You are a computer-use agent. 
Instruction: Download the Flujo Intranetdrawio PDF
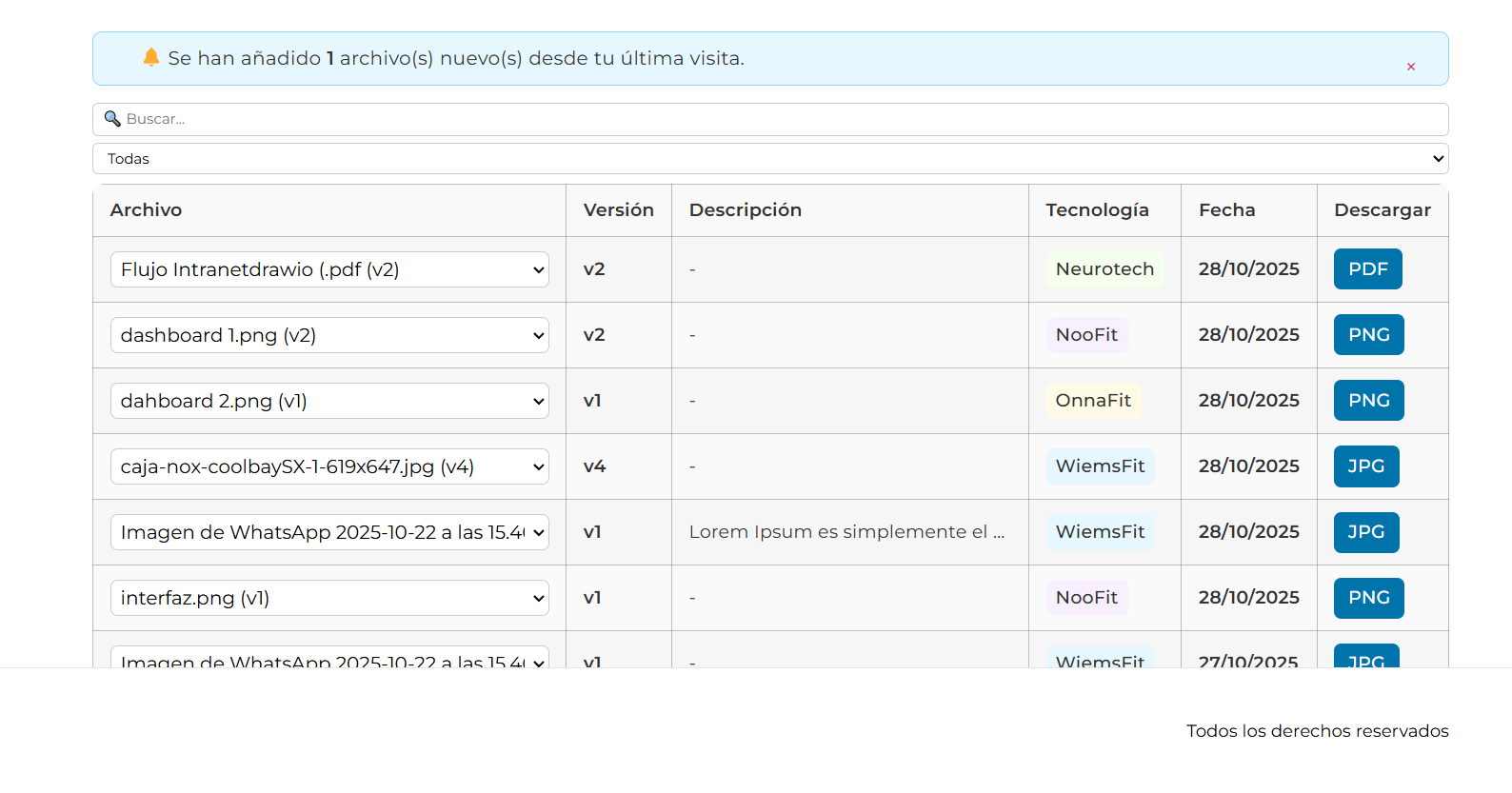(1367, 269)
